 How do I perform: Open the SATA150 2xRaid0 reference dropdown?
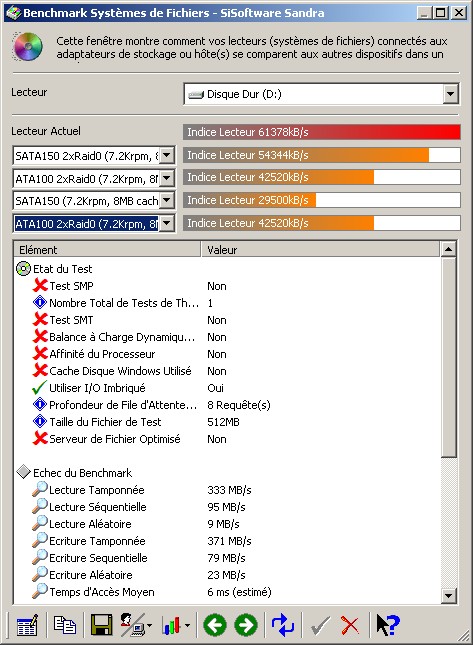point(167,156)
